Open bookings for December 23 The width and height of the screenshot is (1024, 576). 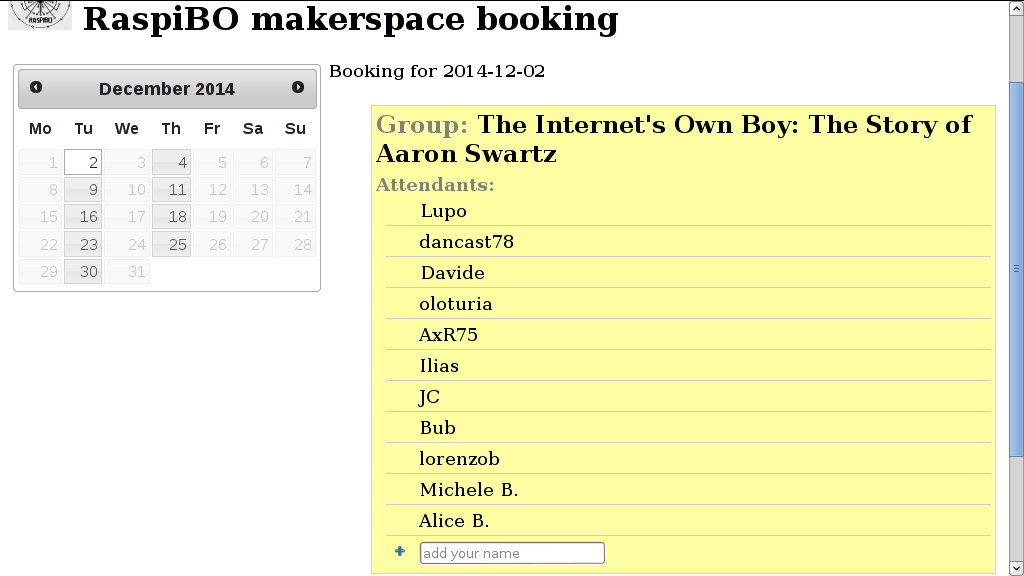pyautogui.click(x=83, y=244)
